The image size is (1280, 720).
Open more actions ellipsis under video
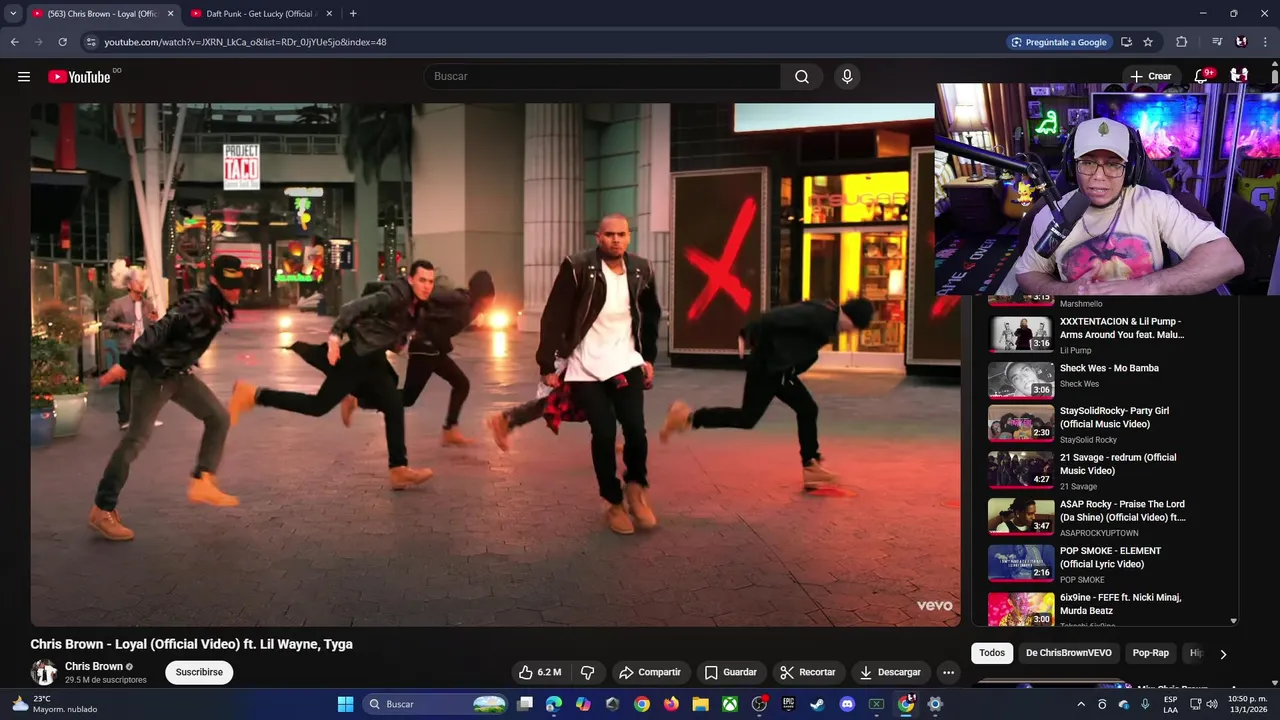(948, 672)
